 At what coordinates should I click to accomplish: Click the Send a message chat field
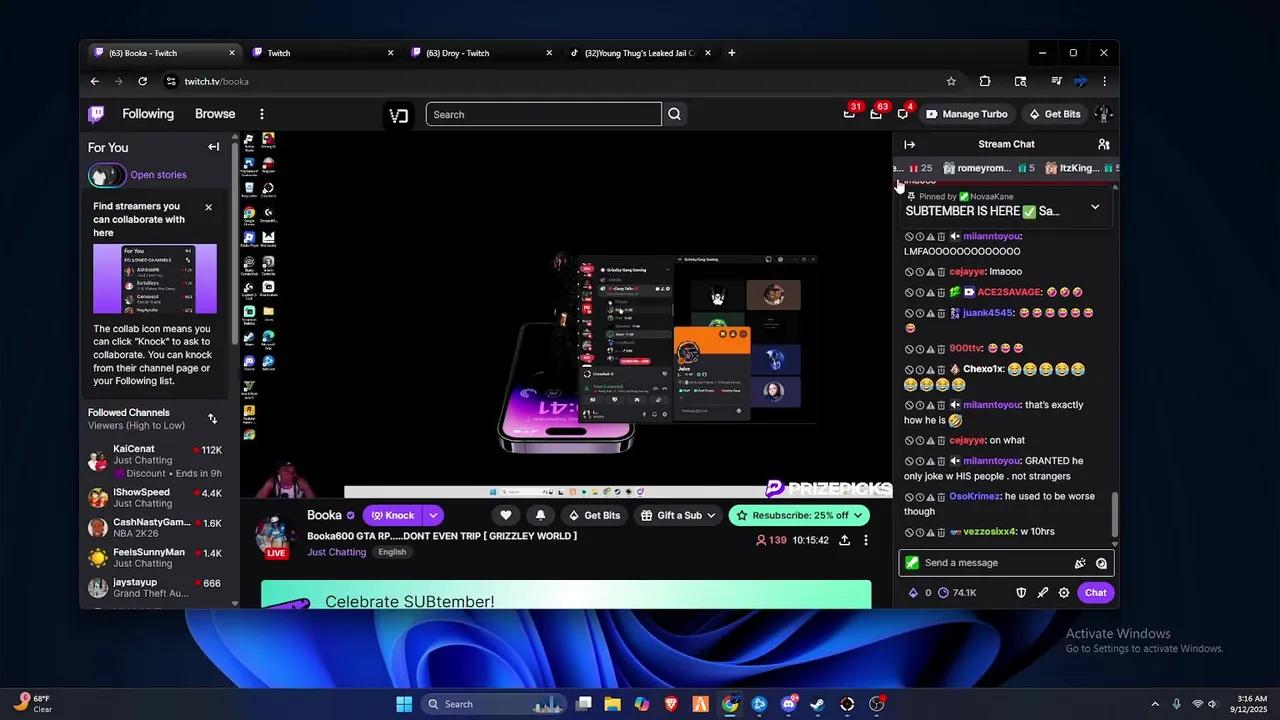[x=995, y=563]
